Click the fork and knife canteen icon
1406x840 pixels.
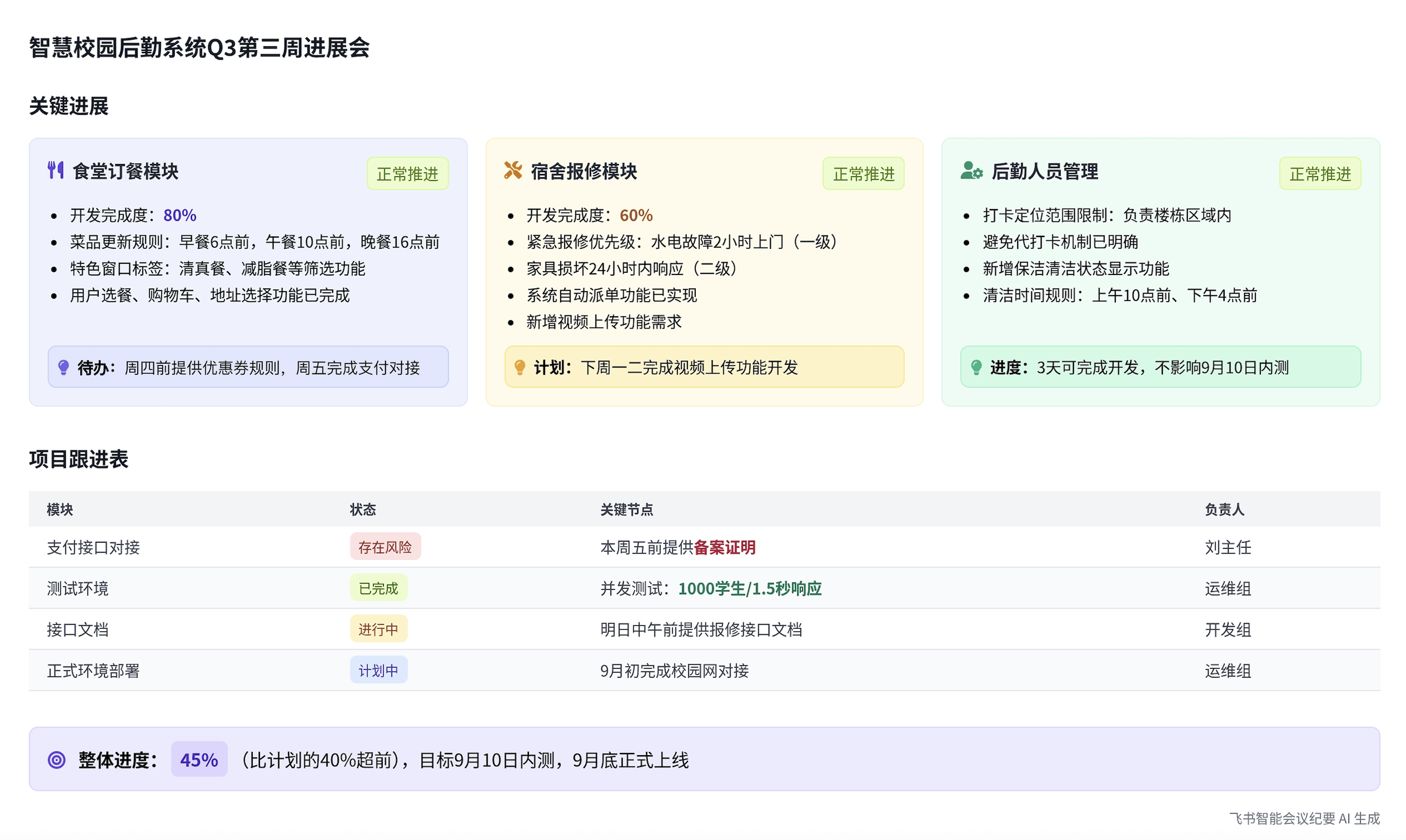[55, 170]
